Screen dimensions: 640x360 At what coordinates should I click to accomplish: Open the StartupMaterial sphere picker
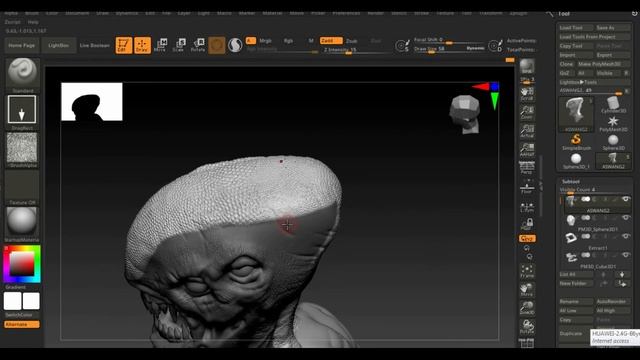tap(22, 224)
